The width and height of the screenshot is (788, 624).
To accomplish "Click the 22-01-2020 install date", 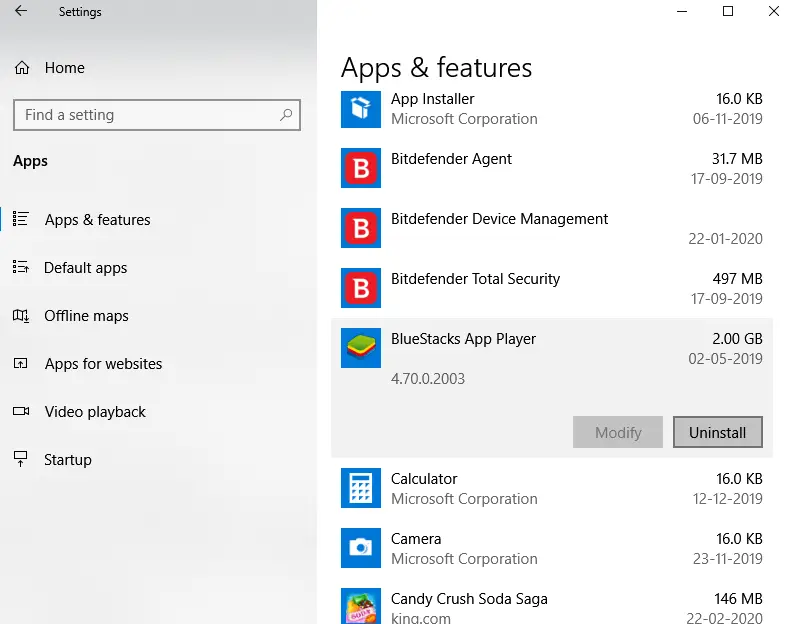I will point(726,239).
